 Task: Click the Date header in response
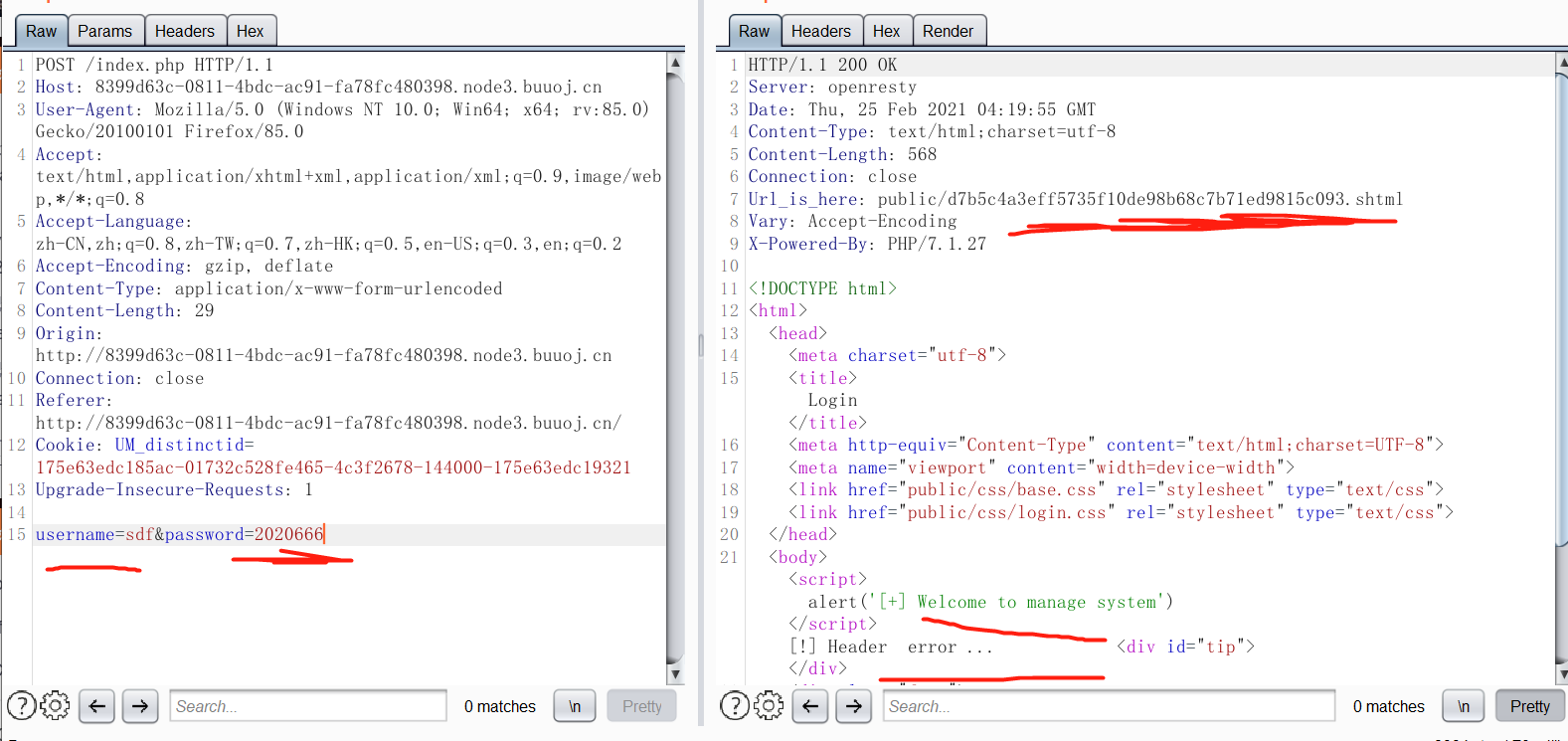tap(922, 109)
